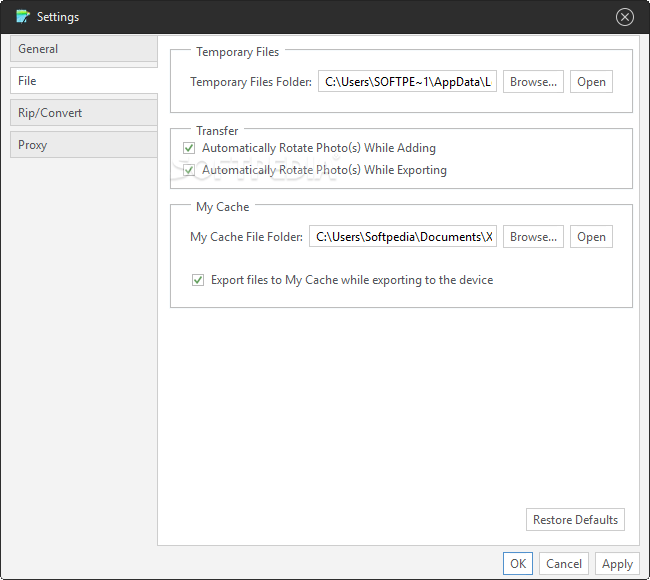This screenshot has height=580, width=650.
Task: Open the General settings tab
Action: click(x=84, y=49)
